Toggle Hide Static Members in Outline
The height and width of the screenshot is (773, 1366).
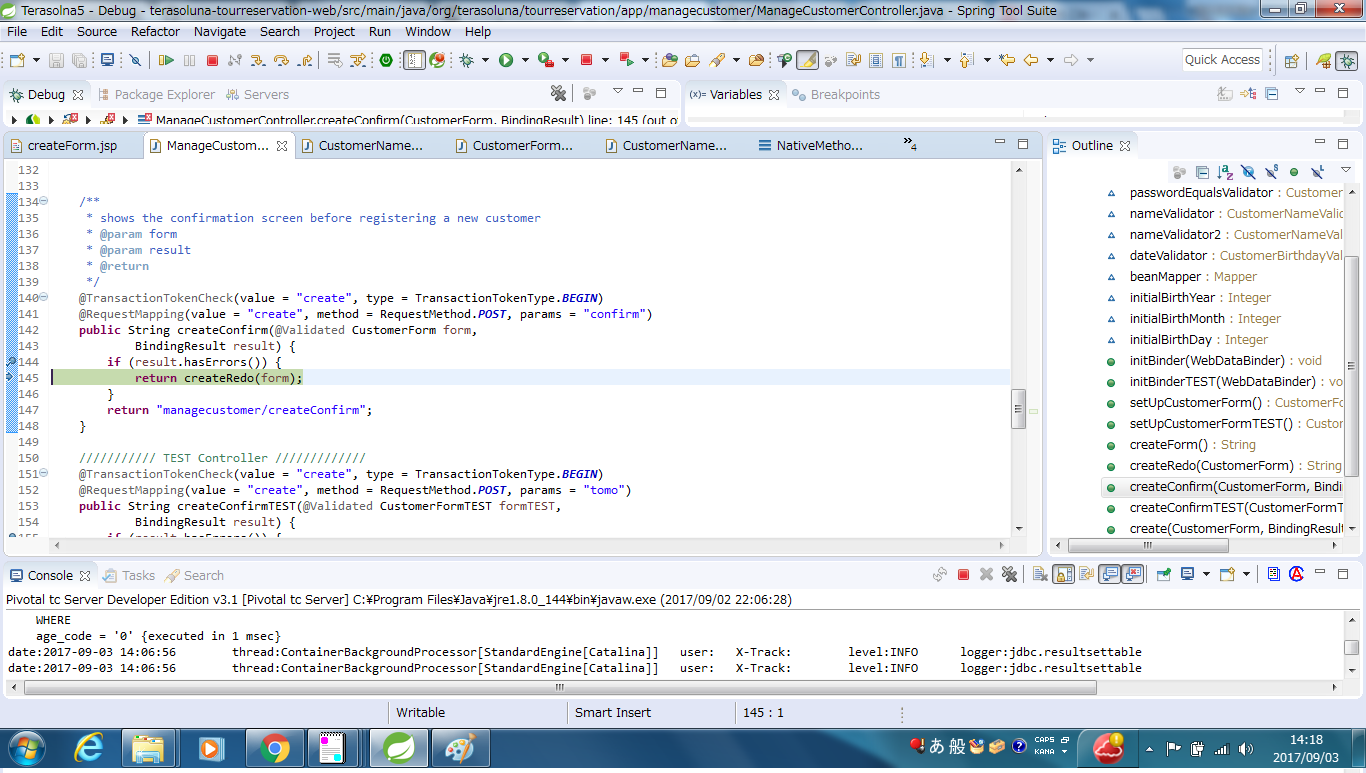[x=1271, y=172]
